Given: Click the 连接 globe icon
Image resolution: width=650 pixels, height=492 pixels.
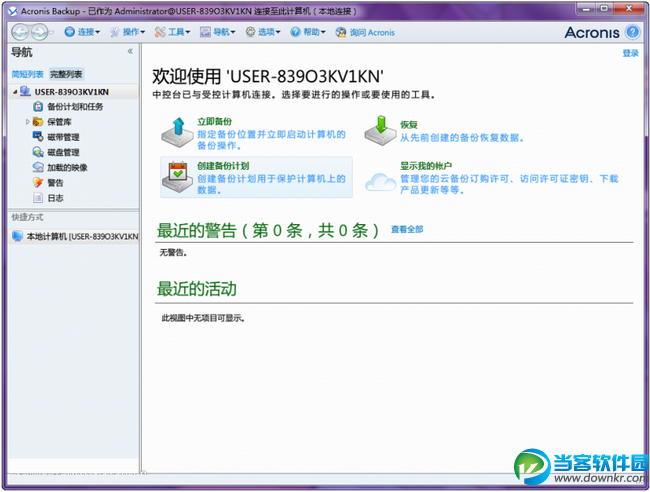Looking at the screenshot, I should (70, 32).
